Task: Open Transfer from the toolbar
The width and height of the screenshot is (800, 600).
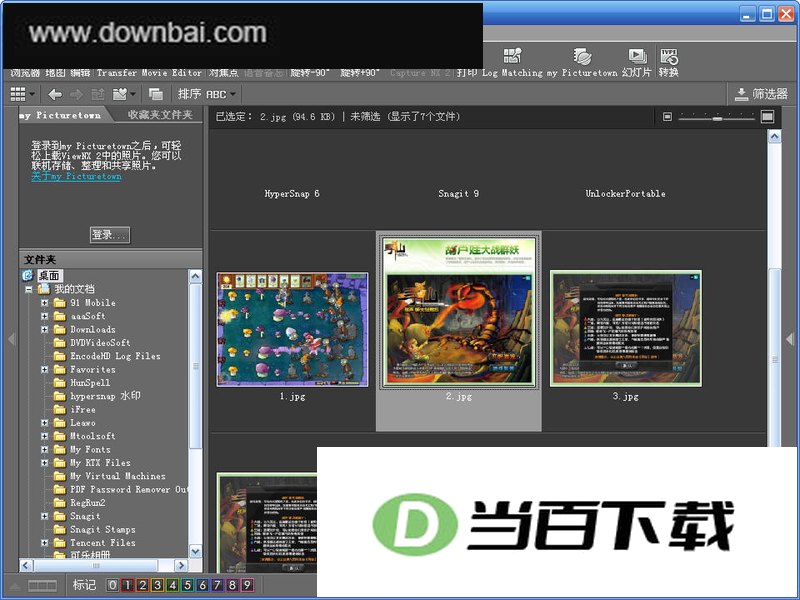Action: (x=116, y=73)
